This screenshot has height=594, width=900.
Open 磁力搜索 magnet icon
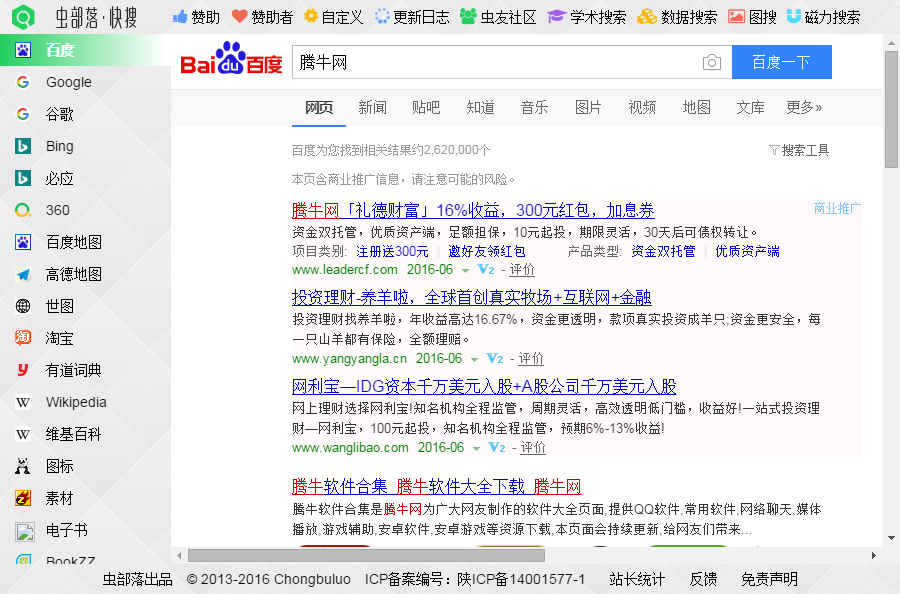[793, 17]
